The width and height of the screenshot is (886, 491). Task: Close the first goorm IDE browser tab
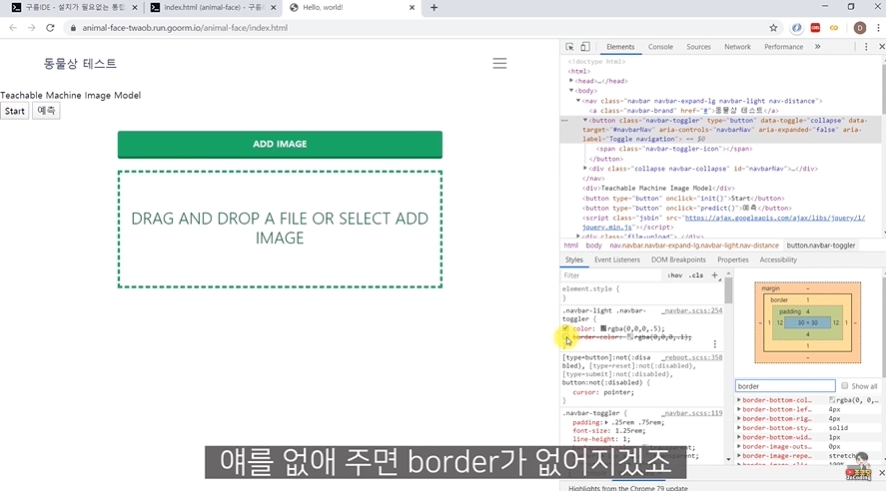[134, 7]
